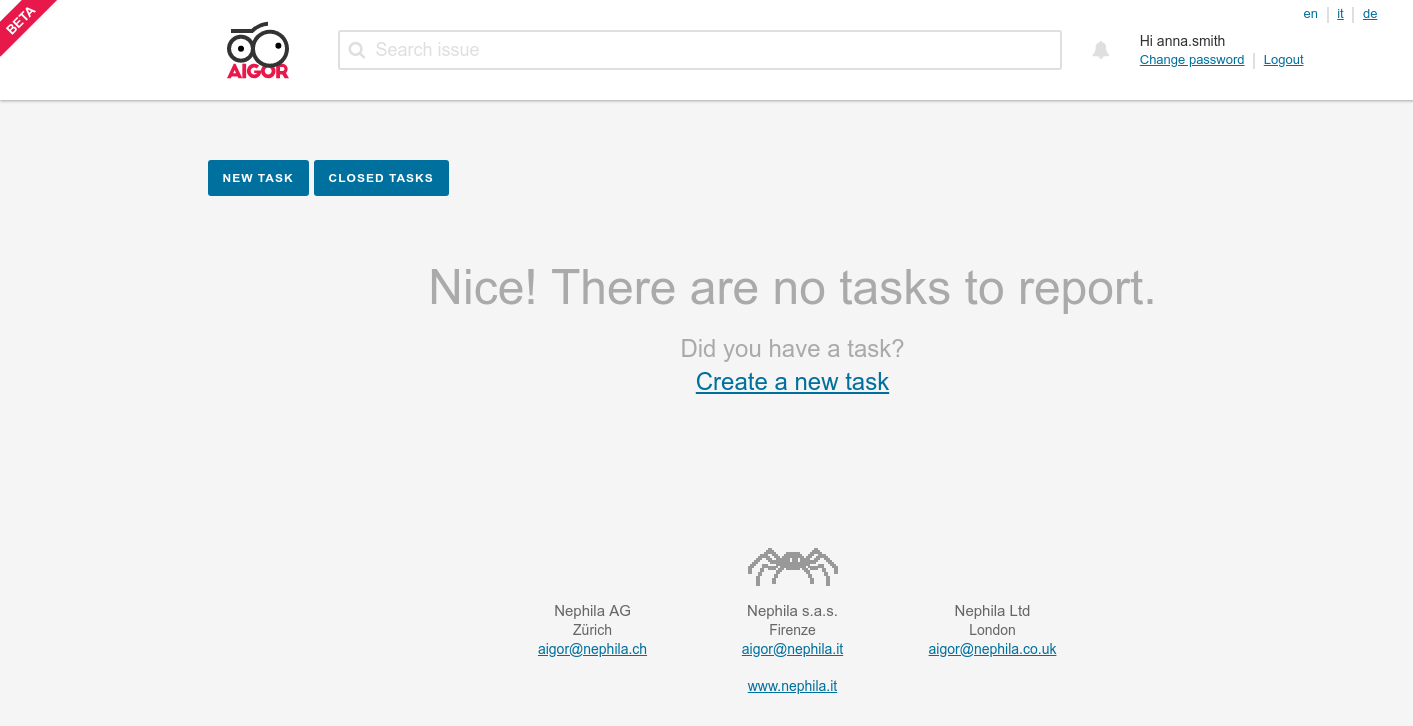Screen dimensions: 1413x726
Task: Switch language to it
Action: click(1340, 14)
